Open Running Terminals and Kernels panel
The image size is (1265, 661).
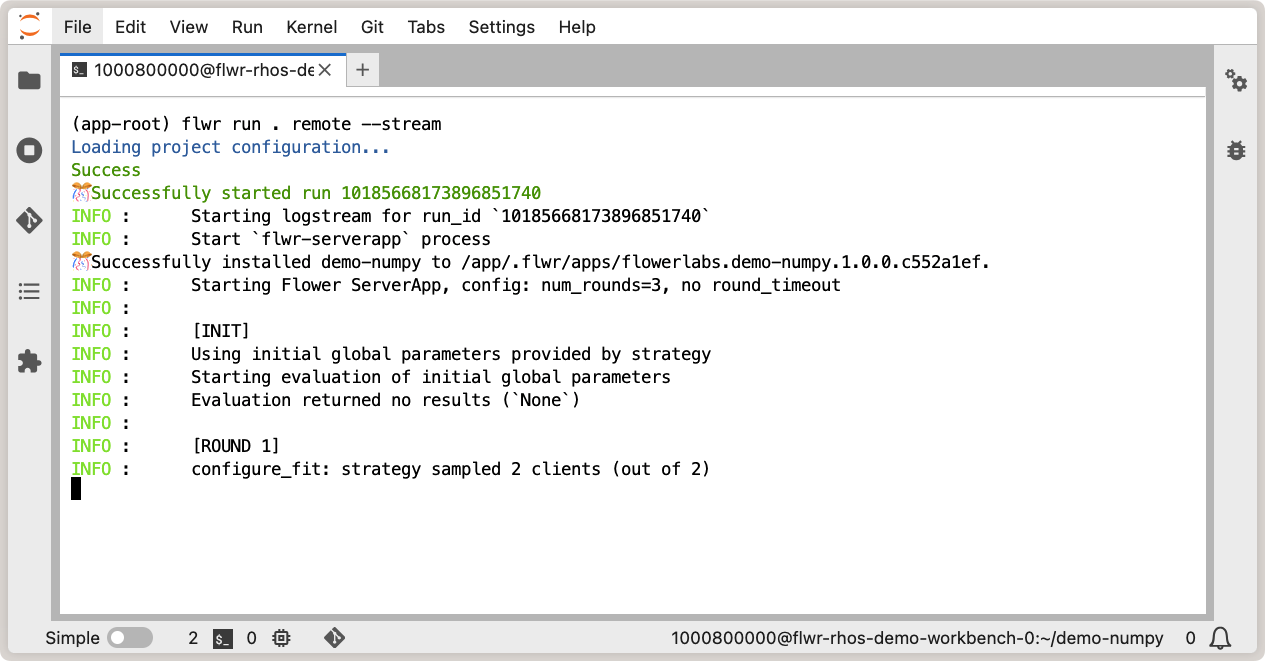point(29,151)
